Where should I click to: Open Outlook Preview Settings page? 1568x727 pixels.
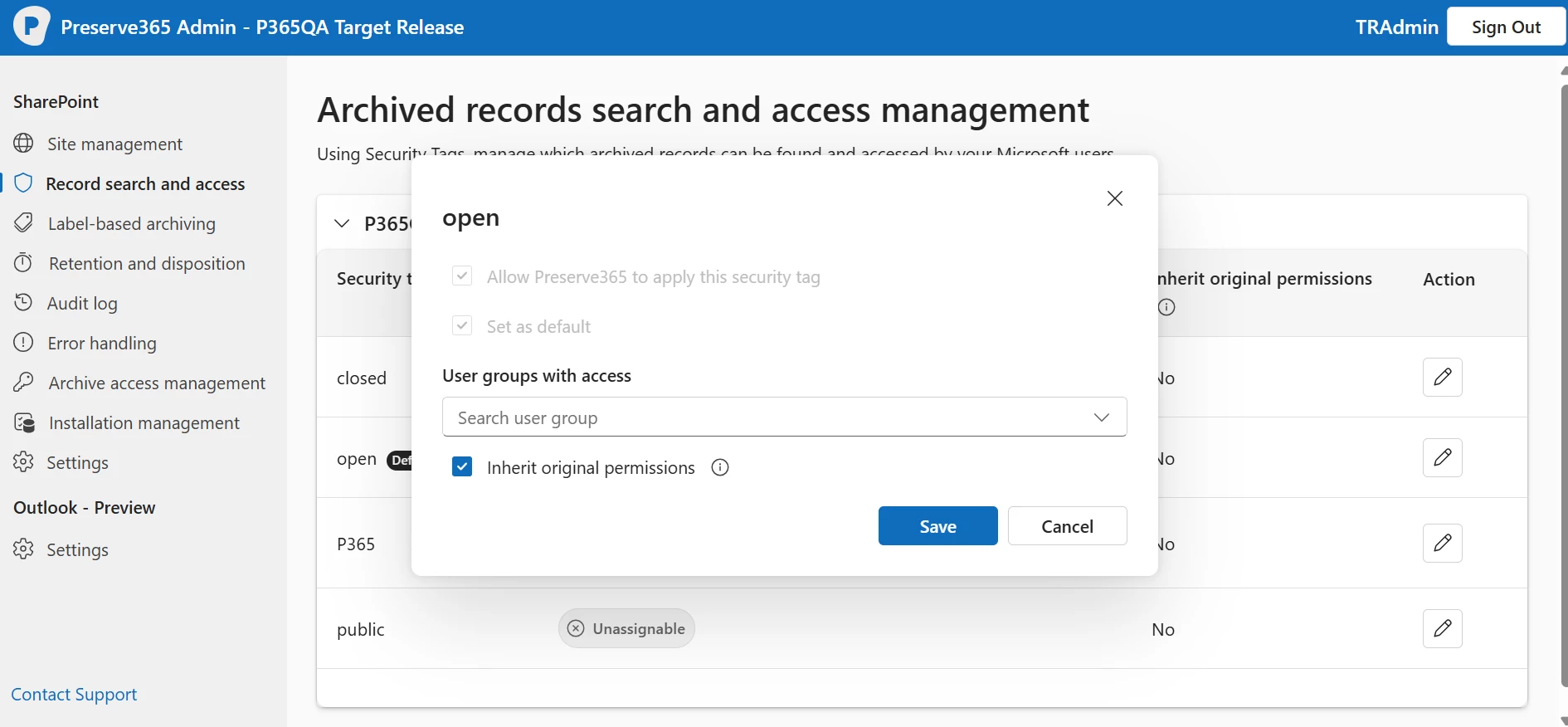78,549
